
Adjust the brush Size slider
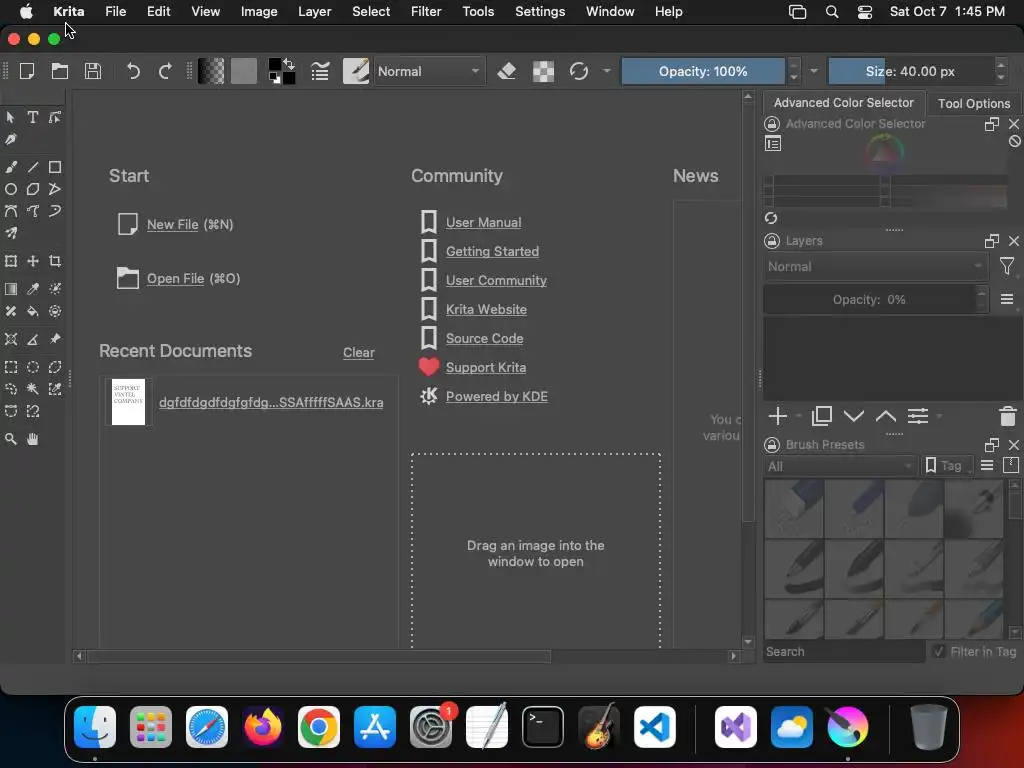tap(910, 71)
